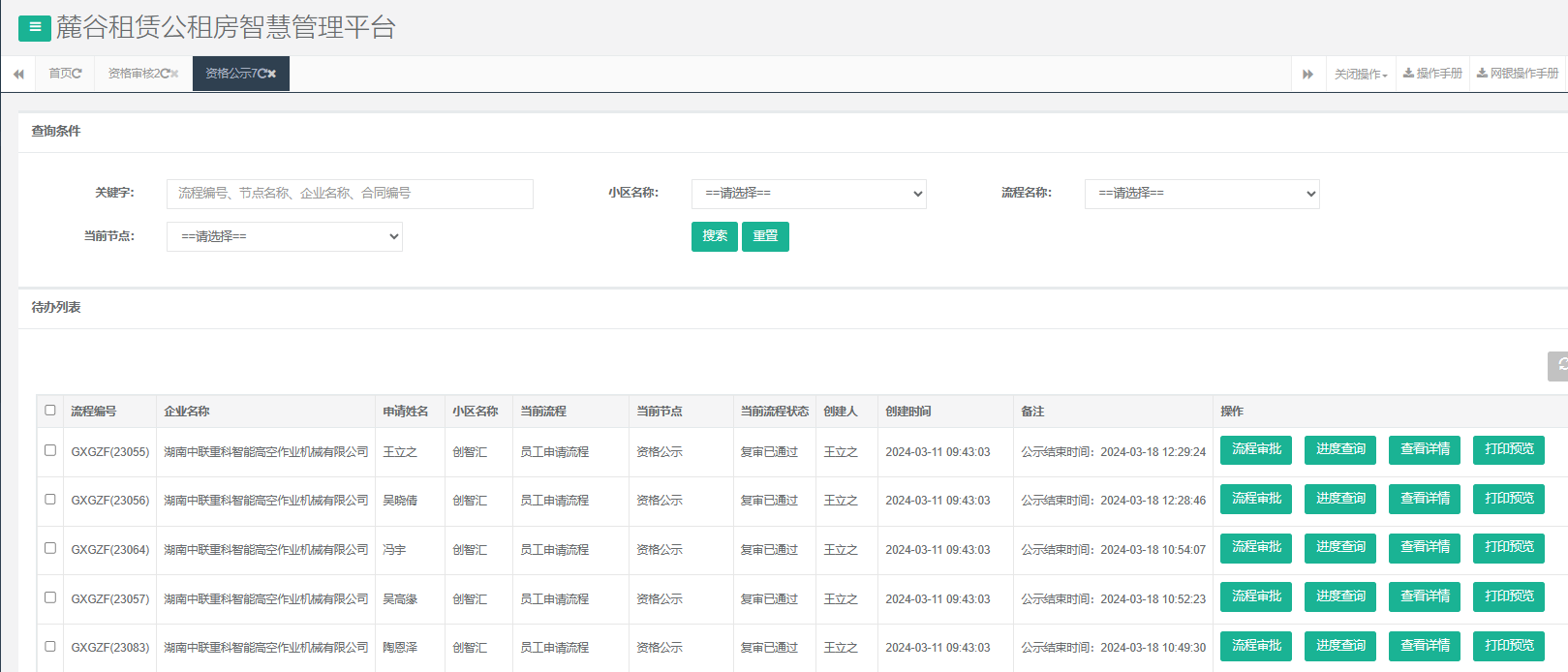Switch to the 资格审核2 tab

138,74
